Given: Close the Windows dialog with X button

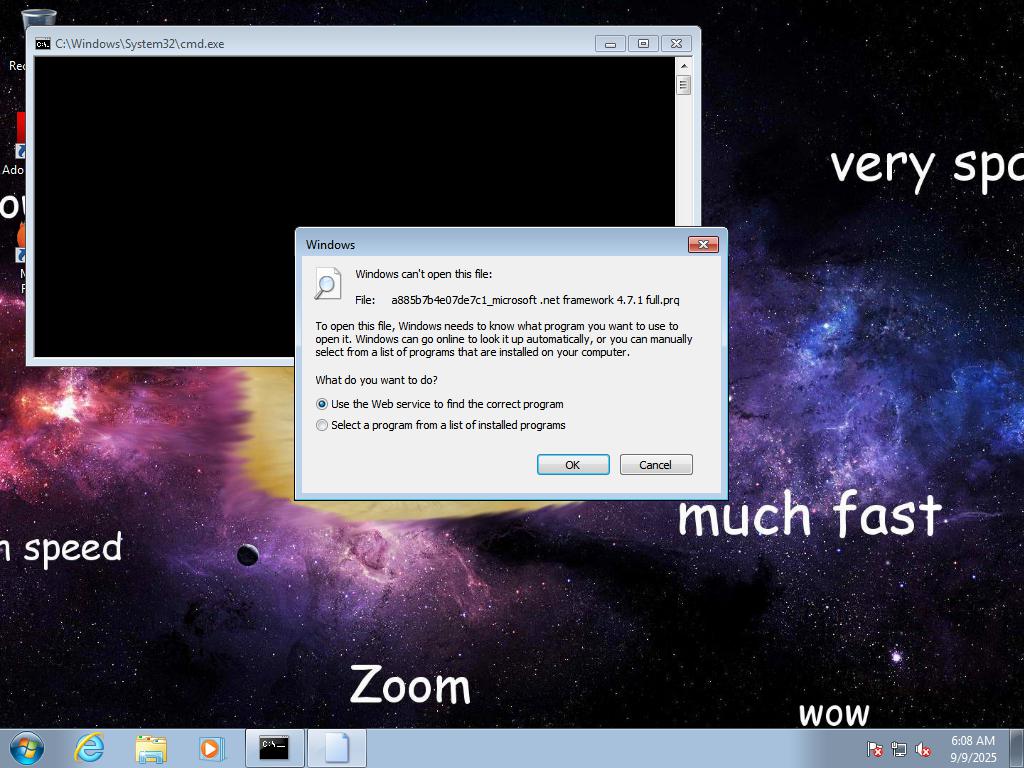Looking at the screenshot, I should [703, 245].
